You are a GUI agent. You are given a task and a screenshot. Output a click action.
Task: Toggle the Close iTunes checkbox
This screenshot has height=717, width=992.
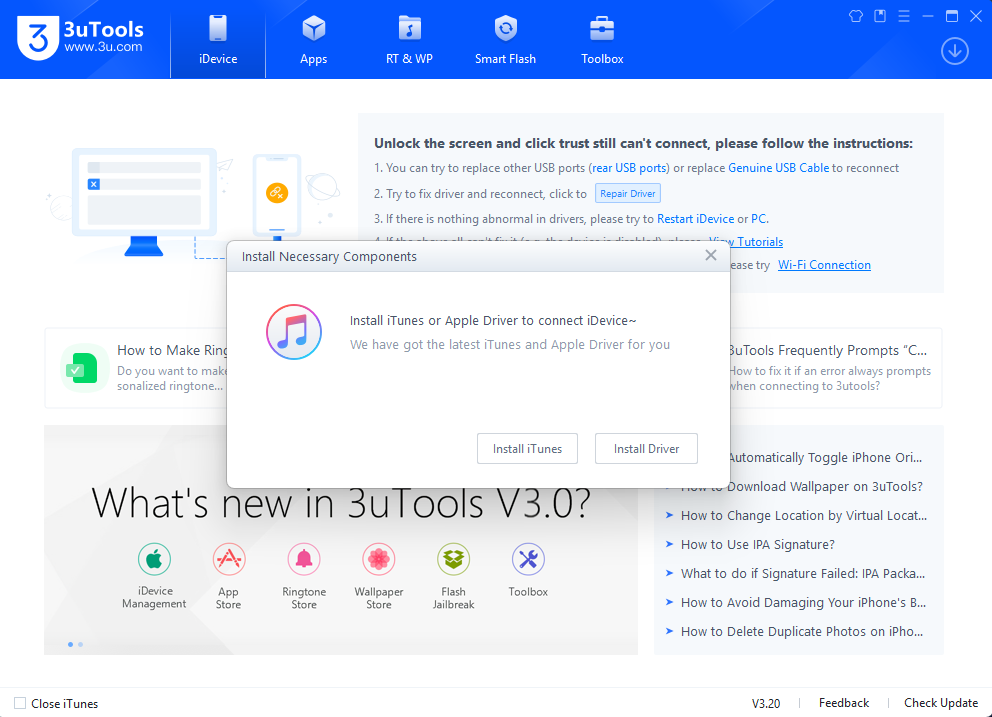[x=20, y=703]
